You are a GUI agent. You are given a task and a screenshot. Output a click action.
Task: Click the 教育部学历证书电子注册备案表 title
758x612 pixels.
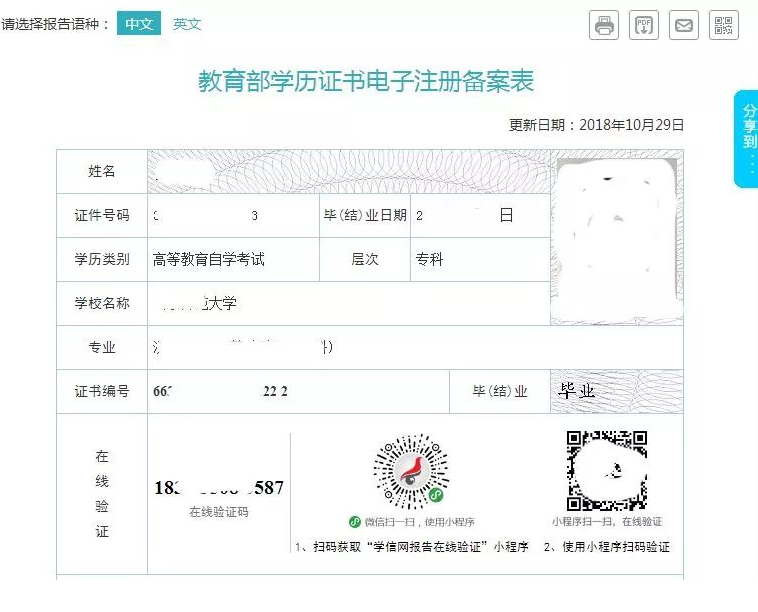click(x=366, y=81)
